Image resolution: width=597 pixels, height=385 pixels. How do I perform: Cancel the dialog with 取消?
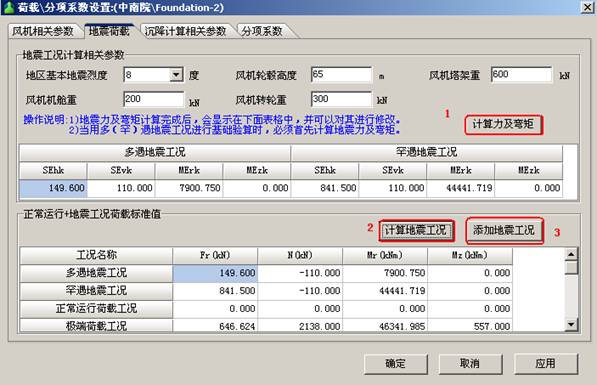click(470, 364)
